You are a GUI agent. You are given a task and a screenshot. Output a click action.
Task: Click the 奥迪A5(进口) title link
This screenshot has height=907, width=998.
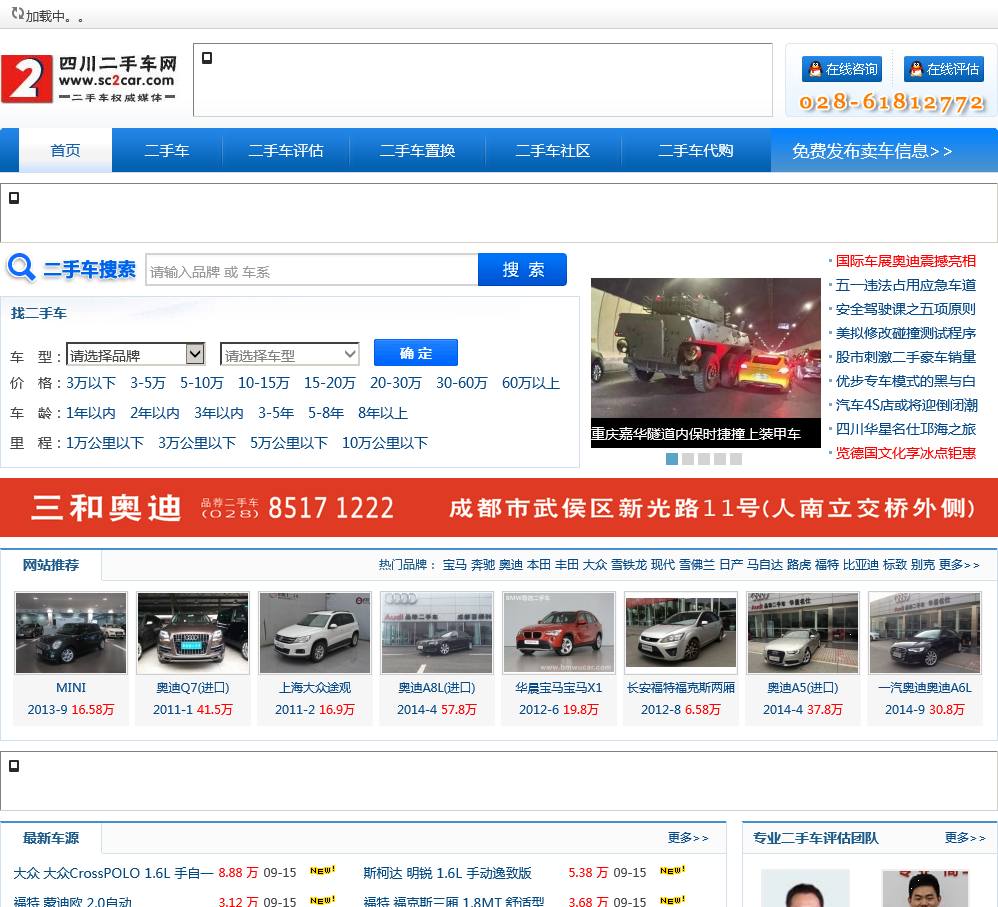coord(803,688)
